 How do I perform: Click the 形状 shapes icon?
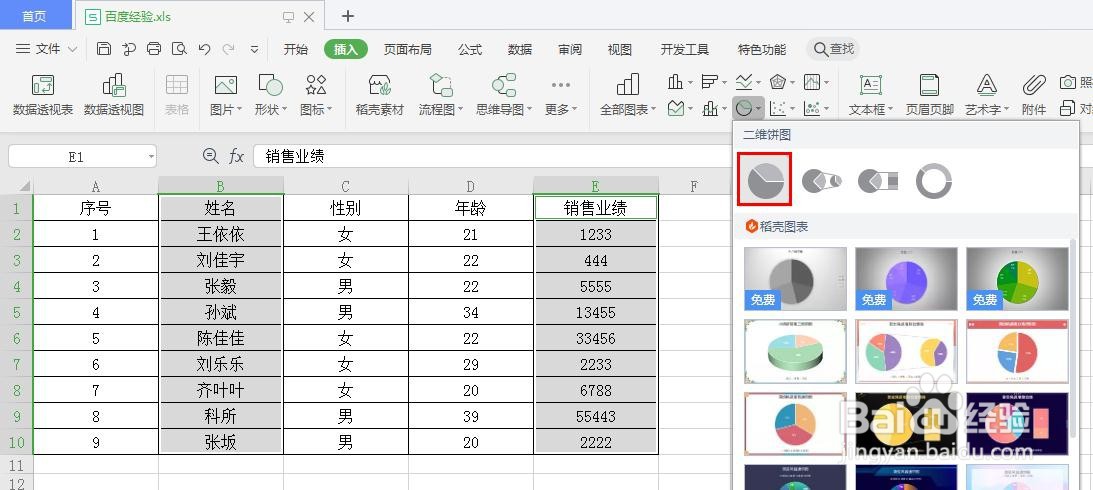pos(270,86)
